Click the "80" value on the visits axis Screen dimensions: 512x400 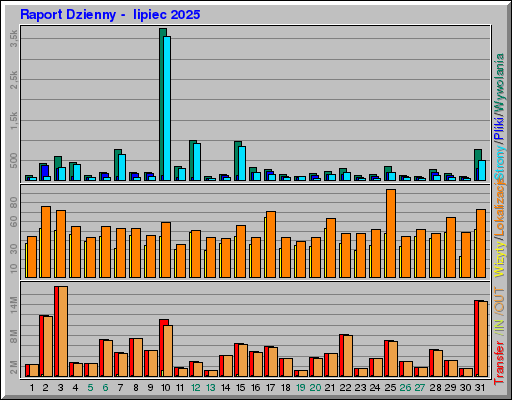coord(14,202)
